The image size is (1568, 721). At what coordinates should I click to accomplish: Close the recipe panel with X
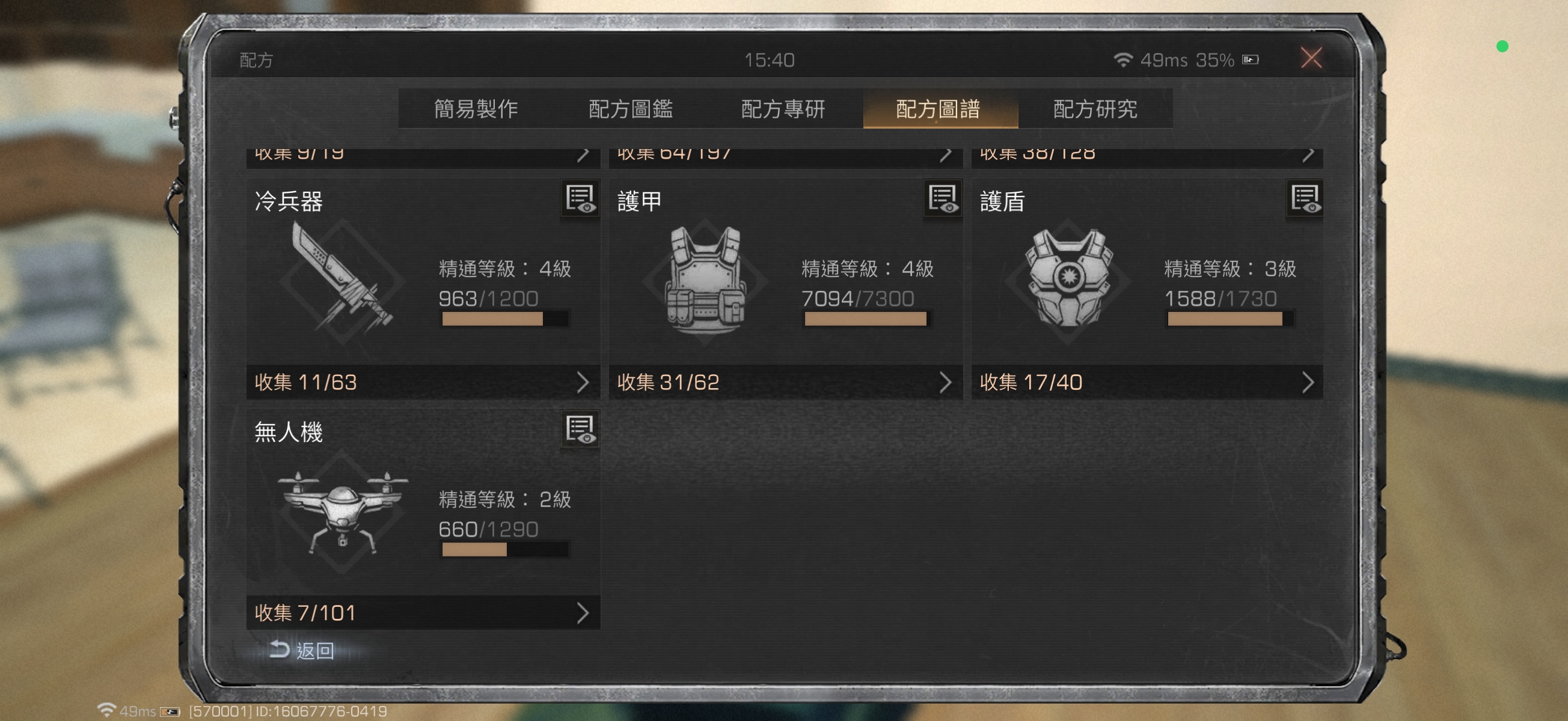tap(1311, 58)
